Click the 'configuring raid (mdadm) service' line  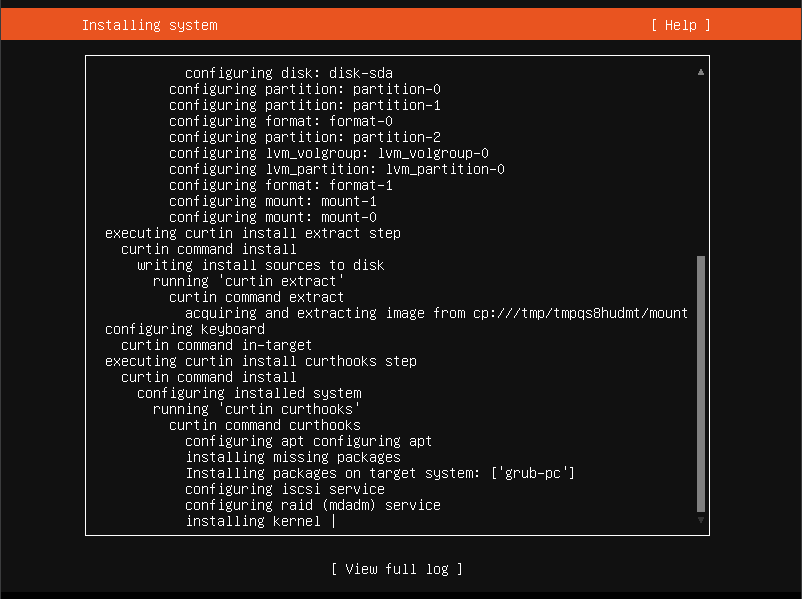tap(313, 505)
